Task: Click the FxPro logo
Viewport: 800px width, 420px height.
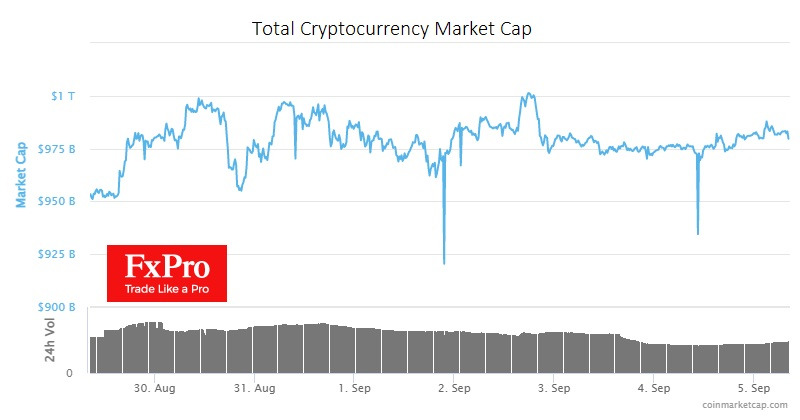Action: (167, 272)
